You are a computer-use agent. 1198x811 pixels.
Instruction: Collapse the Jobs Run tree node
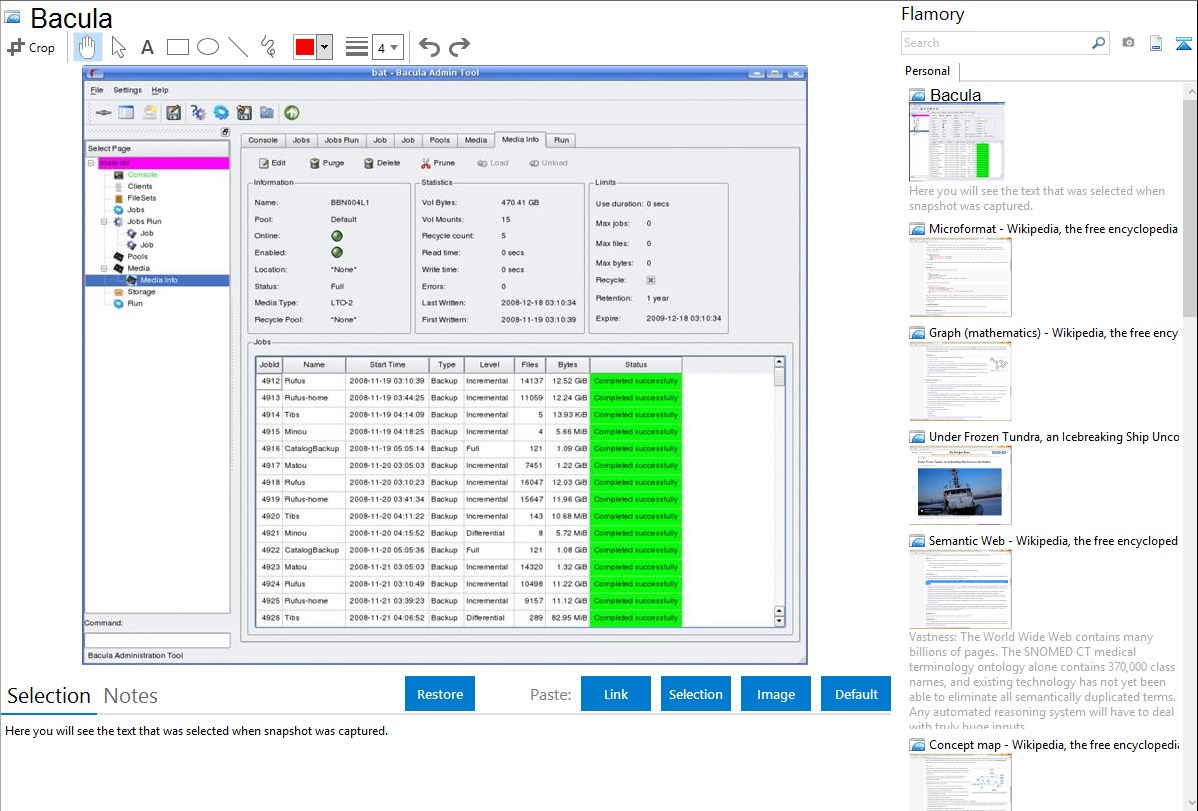click(104, 222)
